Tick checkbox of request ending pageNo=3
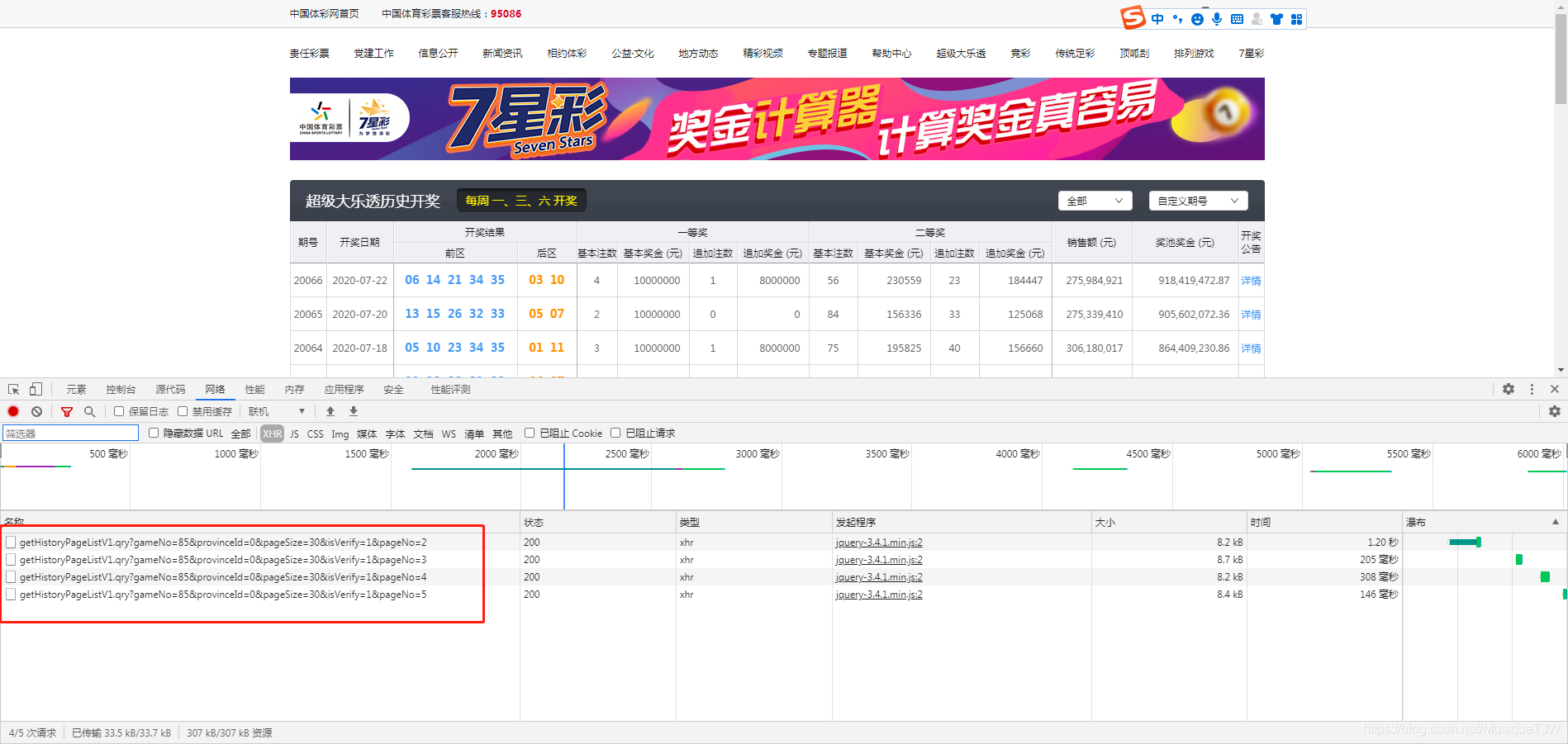Viewport: 1568px width, 744px height. (11, 560)
